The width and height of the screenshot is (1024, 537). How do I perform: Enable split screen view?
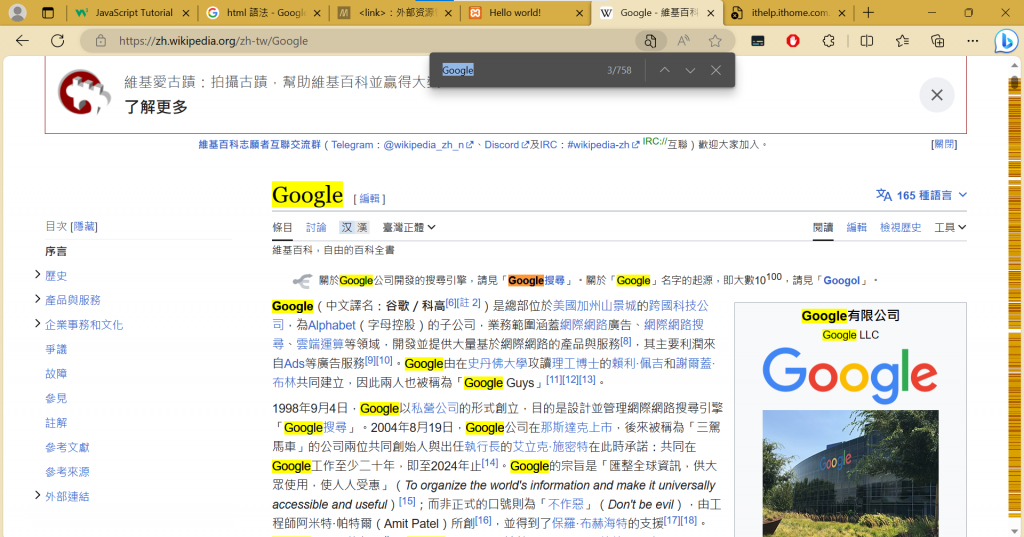[867, 41]
